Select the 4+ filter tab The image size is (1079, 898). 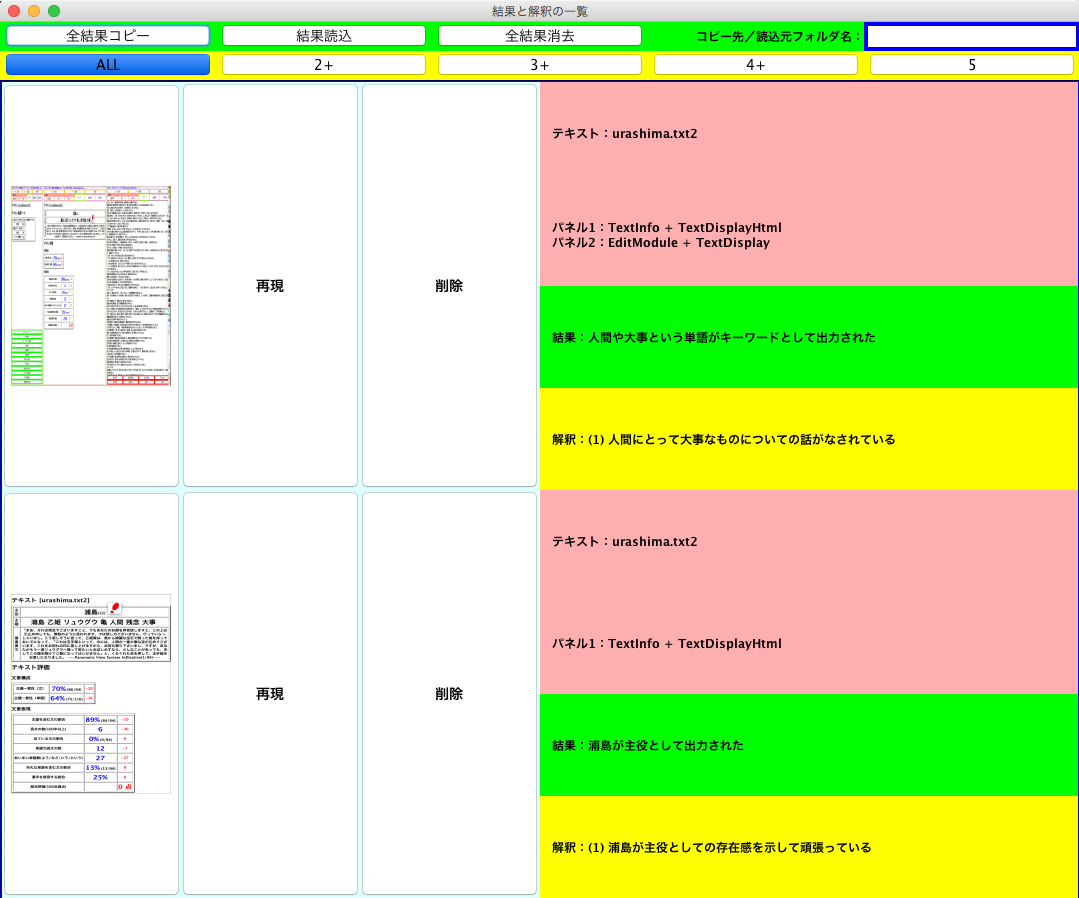[755, 64]
